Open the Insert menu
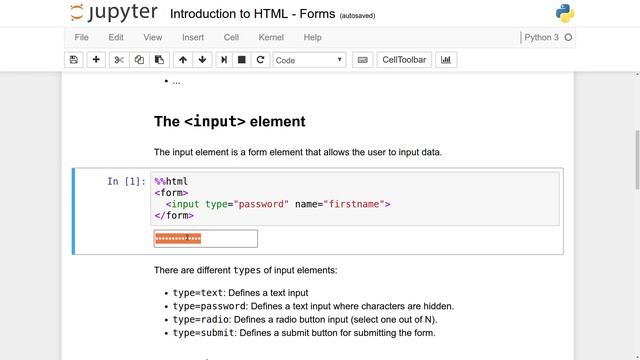 tap(193, 37)
